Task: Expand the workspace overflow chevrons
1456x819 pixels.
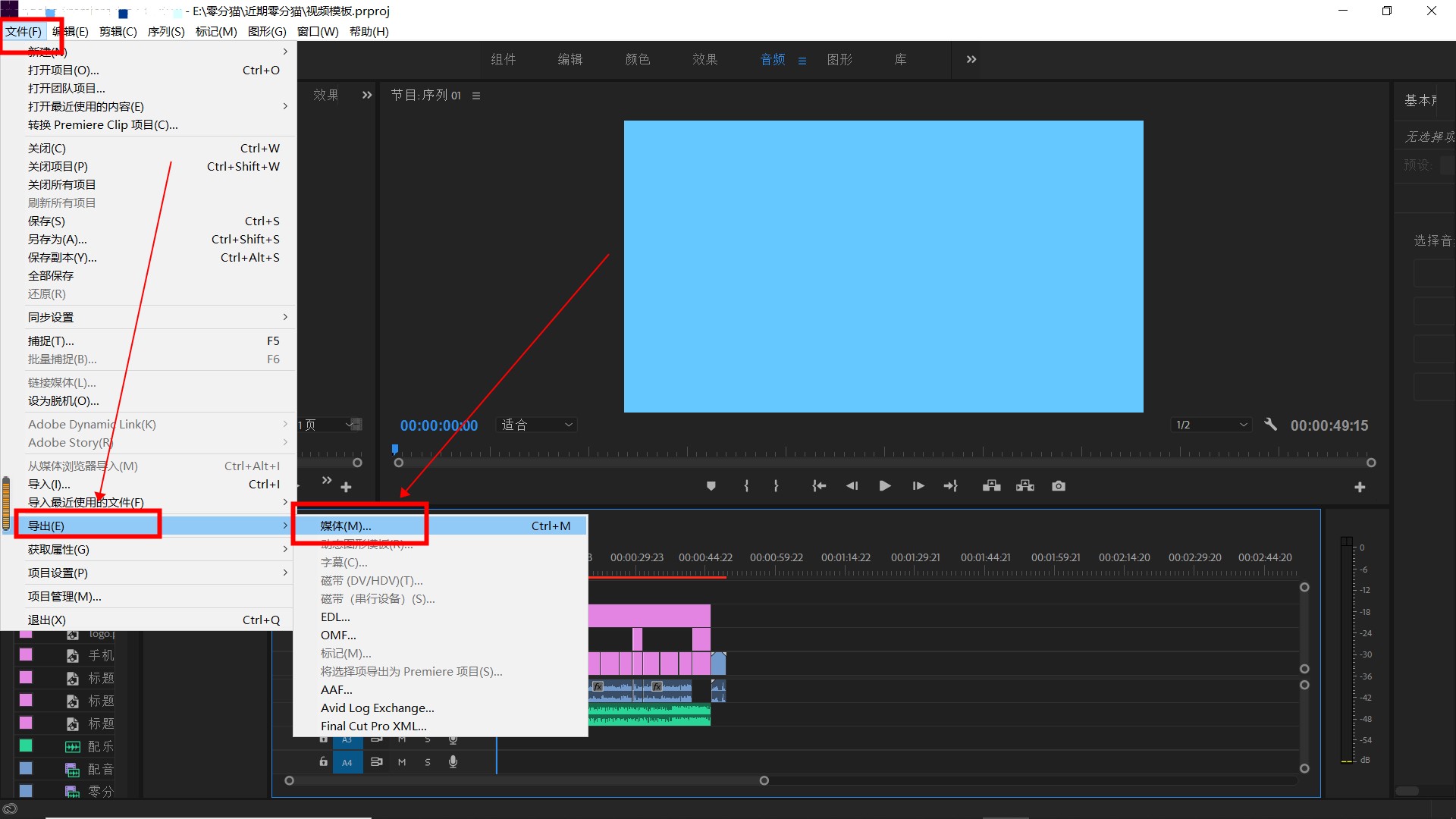Action: point(971,59)
